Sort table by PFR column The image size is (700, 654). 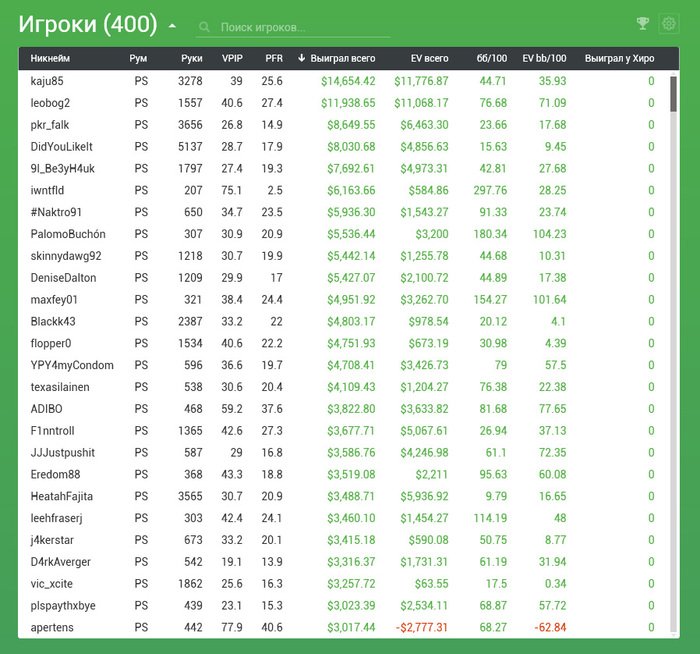(273, 58)
